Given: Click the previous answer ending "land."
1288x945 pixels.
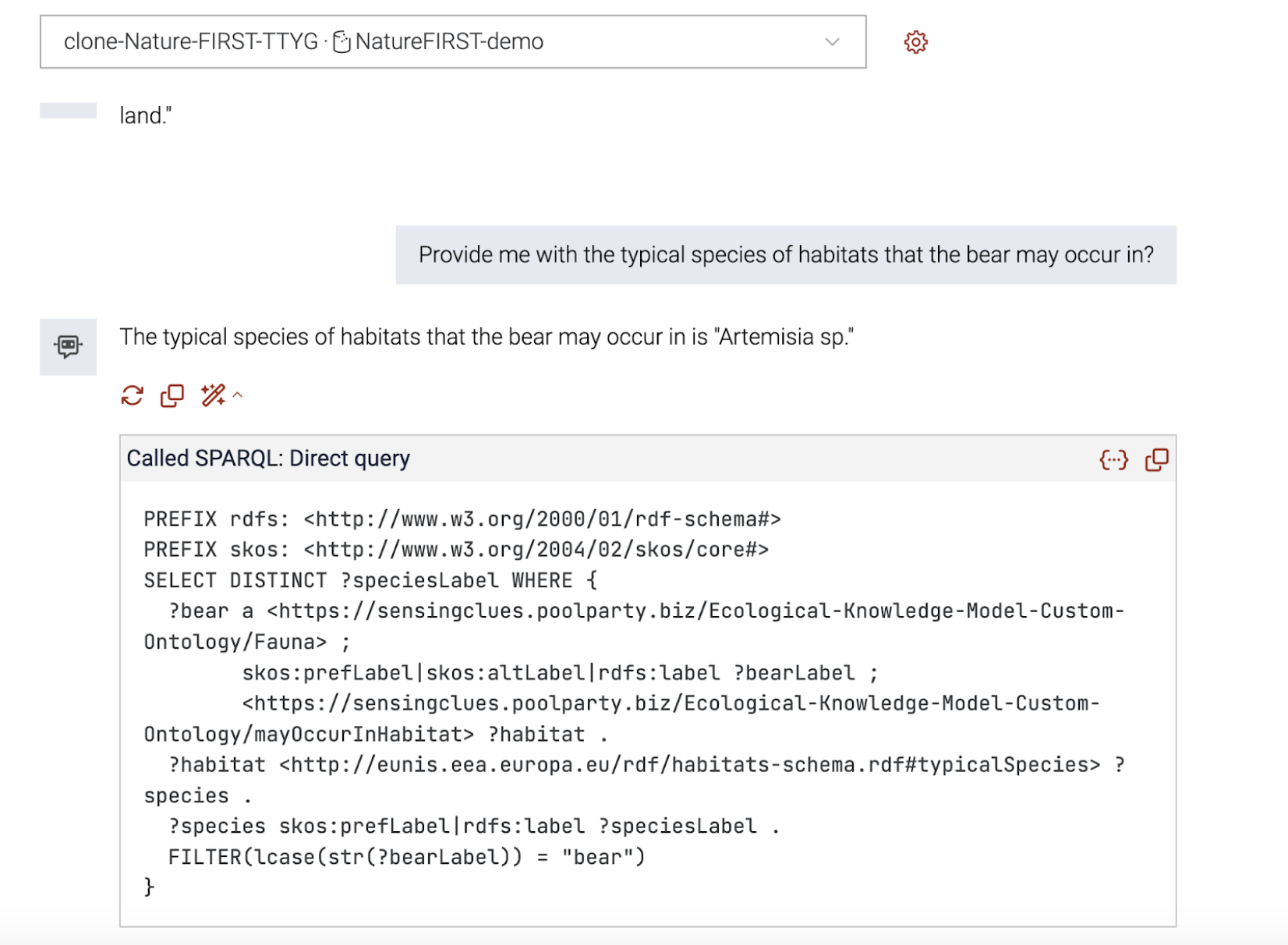Looking at the screenshot, I should coord(146,115).
